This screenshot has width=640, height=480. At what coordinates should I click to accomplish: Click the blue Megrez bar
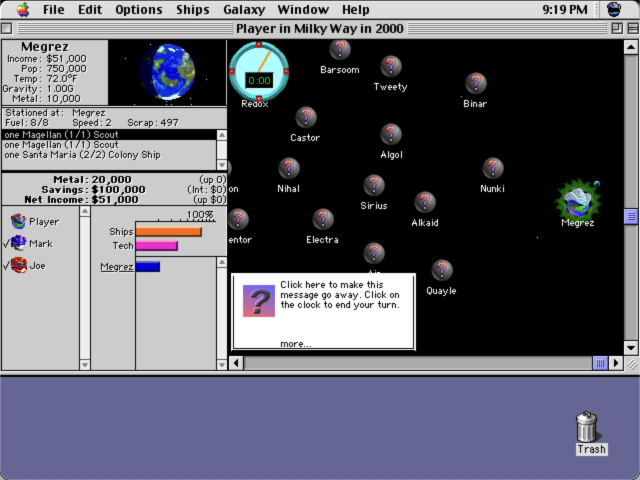pos(148,267)
